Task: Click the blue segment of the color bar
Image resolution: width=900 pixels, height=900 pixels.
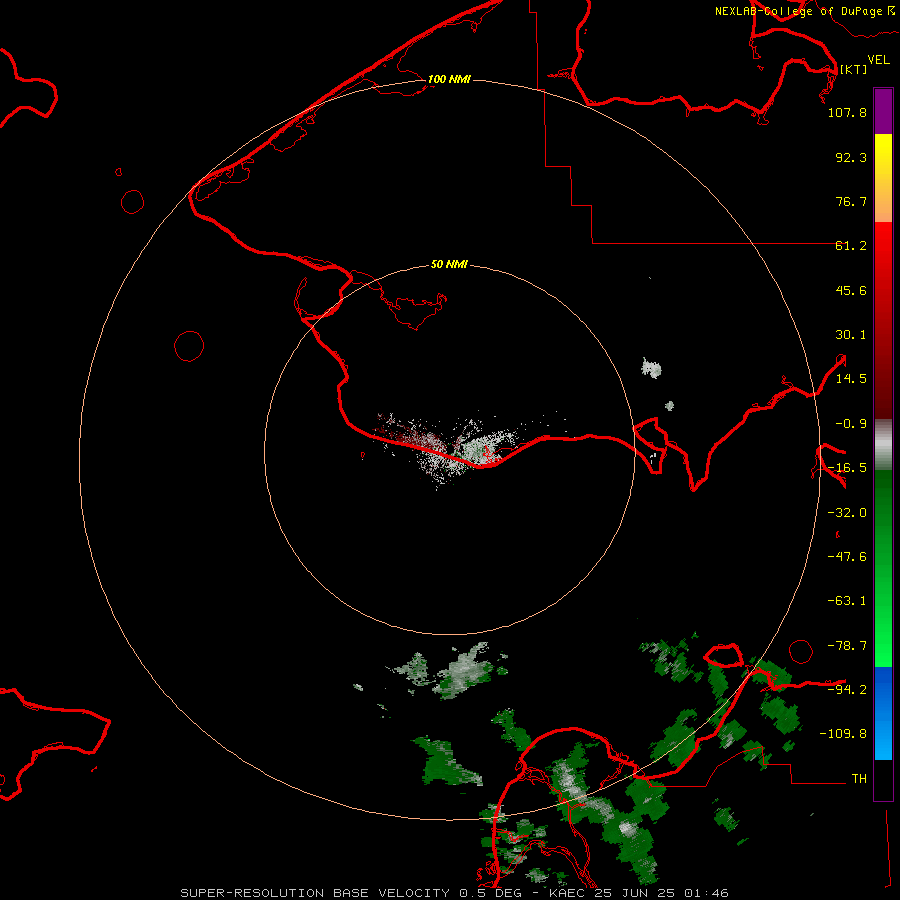Action: click(x=883, y=713)
